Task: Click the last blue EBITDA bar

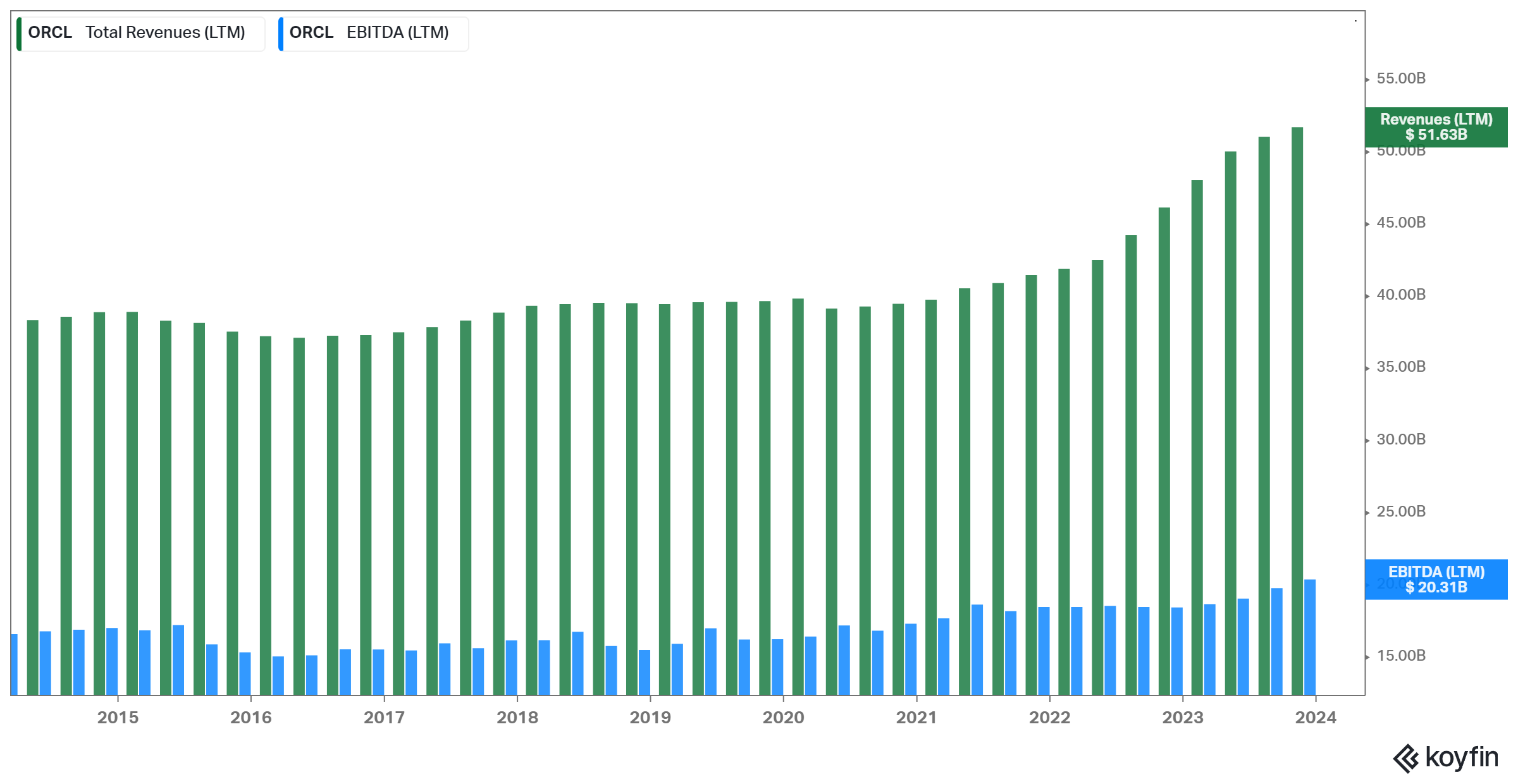Action: click(x=1310, y=637)
